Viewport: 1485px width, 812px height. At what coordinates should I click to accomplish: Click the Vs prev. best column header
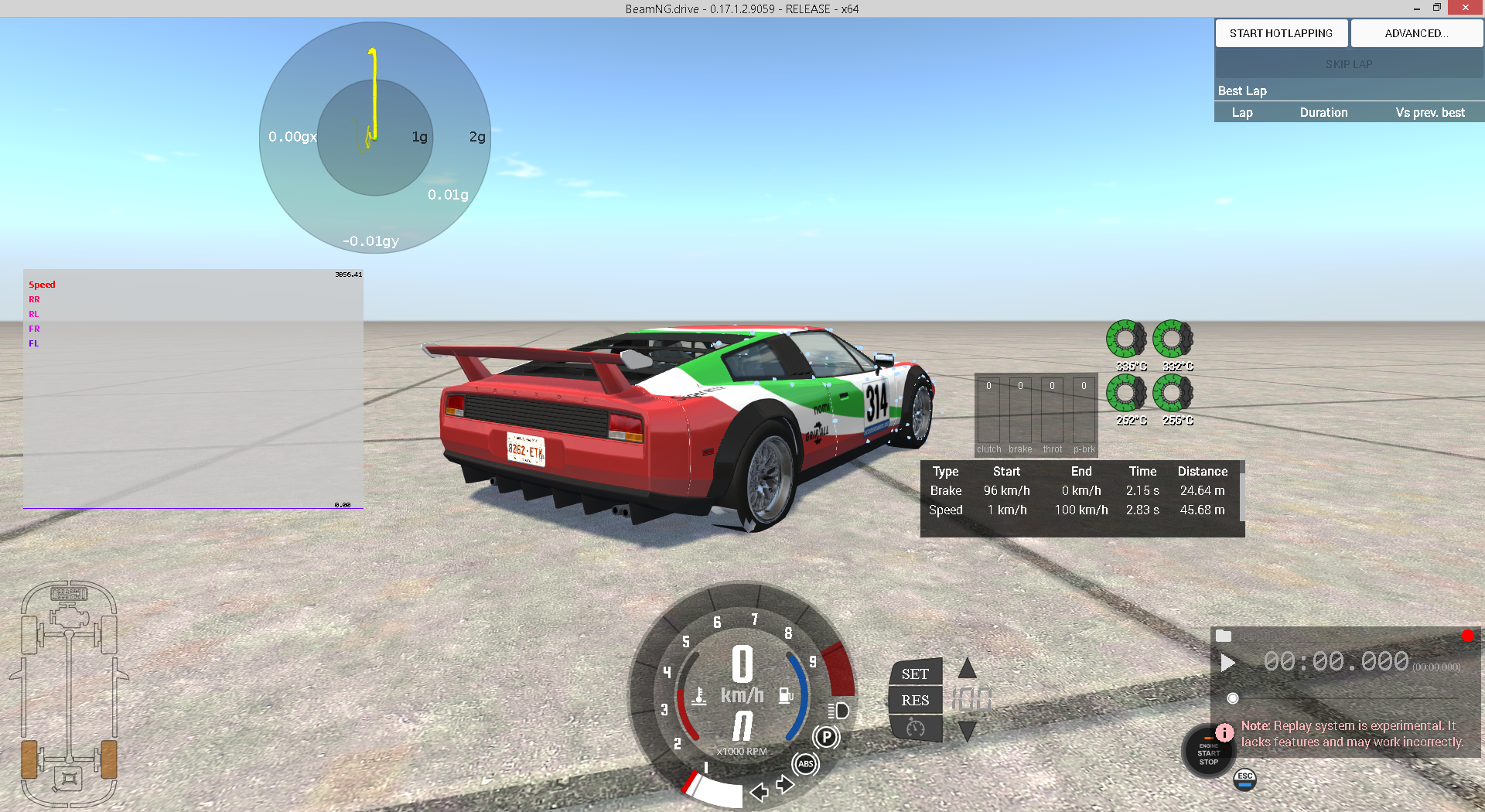[1430, 113]
